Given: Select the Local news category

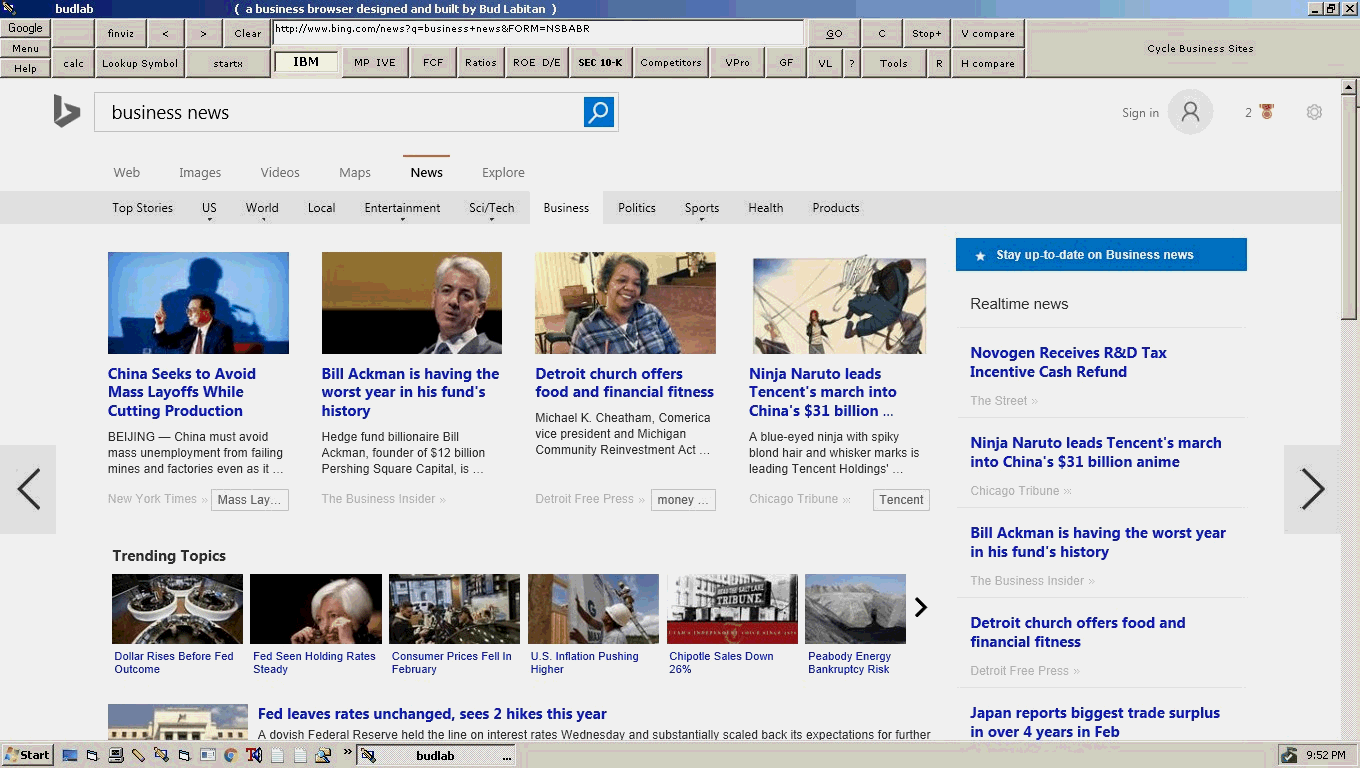Looking at the screenshot, I should coord(321,208).
